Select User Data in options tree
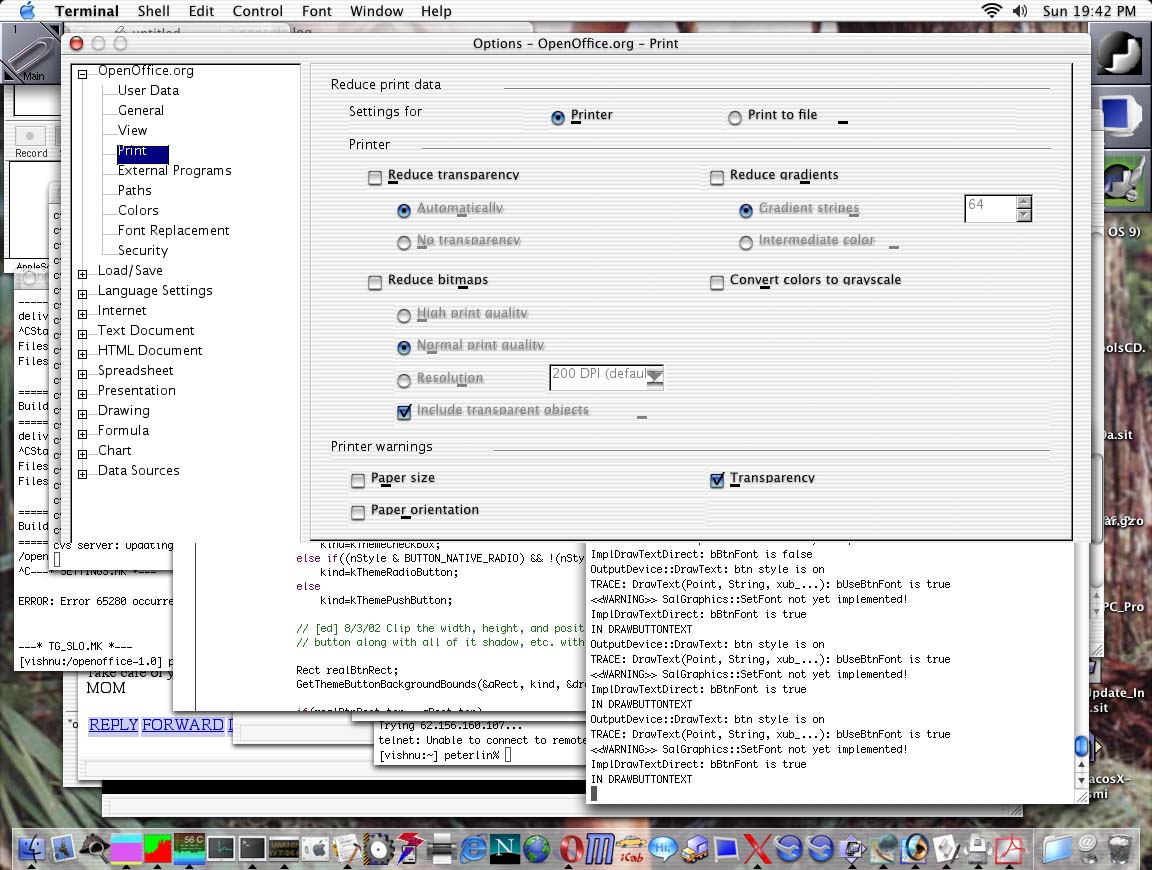The height and width of the screenshot is (870, 1152). [148, 90]
